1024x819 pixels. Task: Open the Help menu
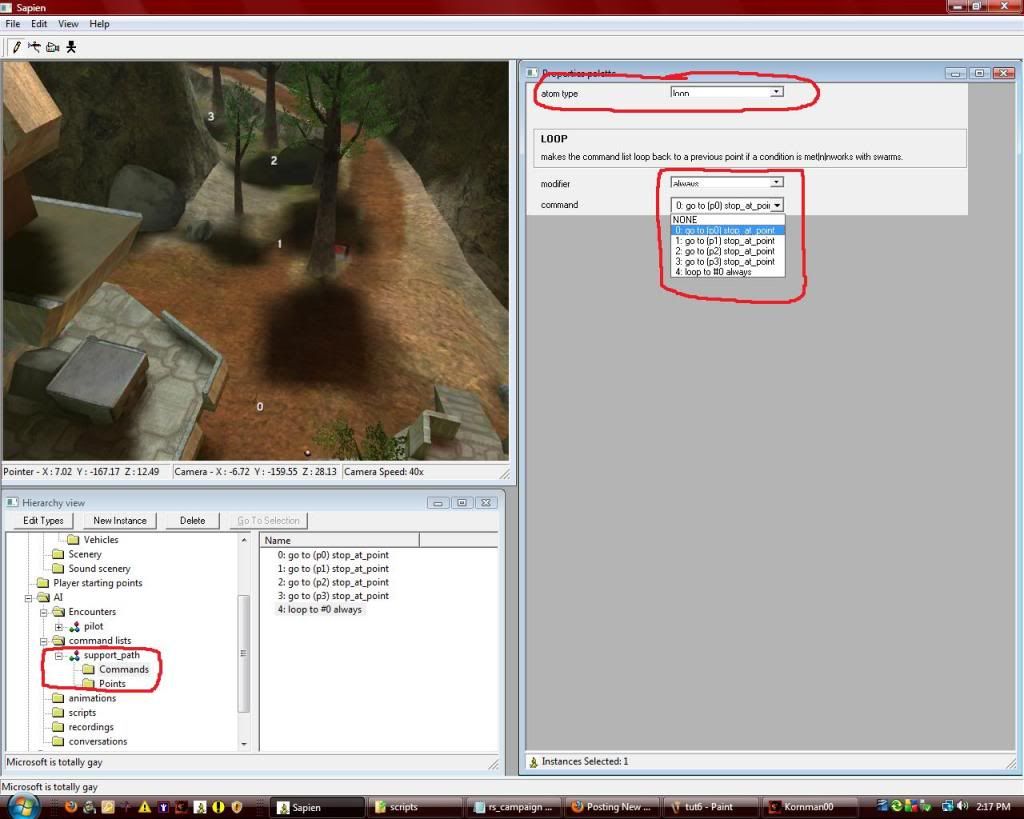99,24
